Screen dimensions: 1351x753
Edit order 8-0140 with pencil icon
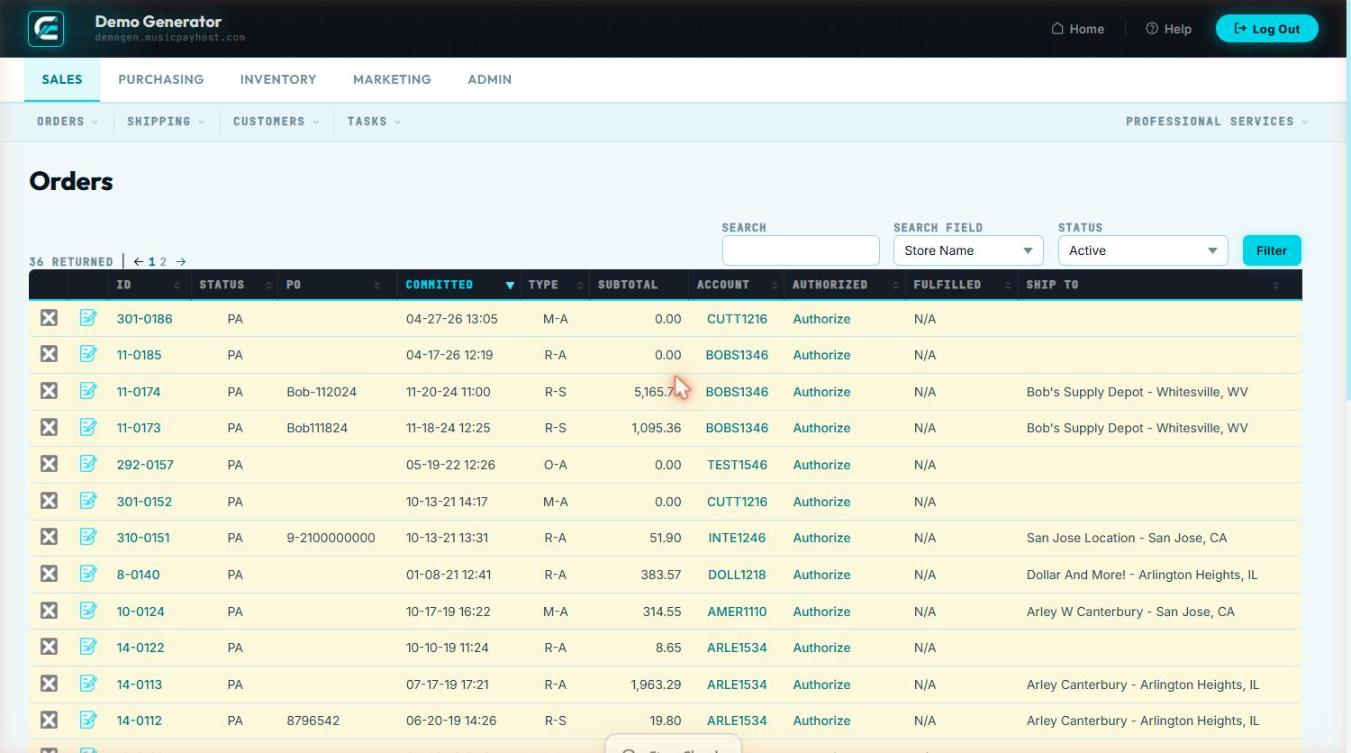pos(88,574)
